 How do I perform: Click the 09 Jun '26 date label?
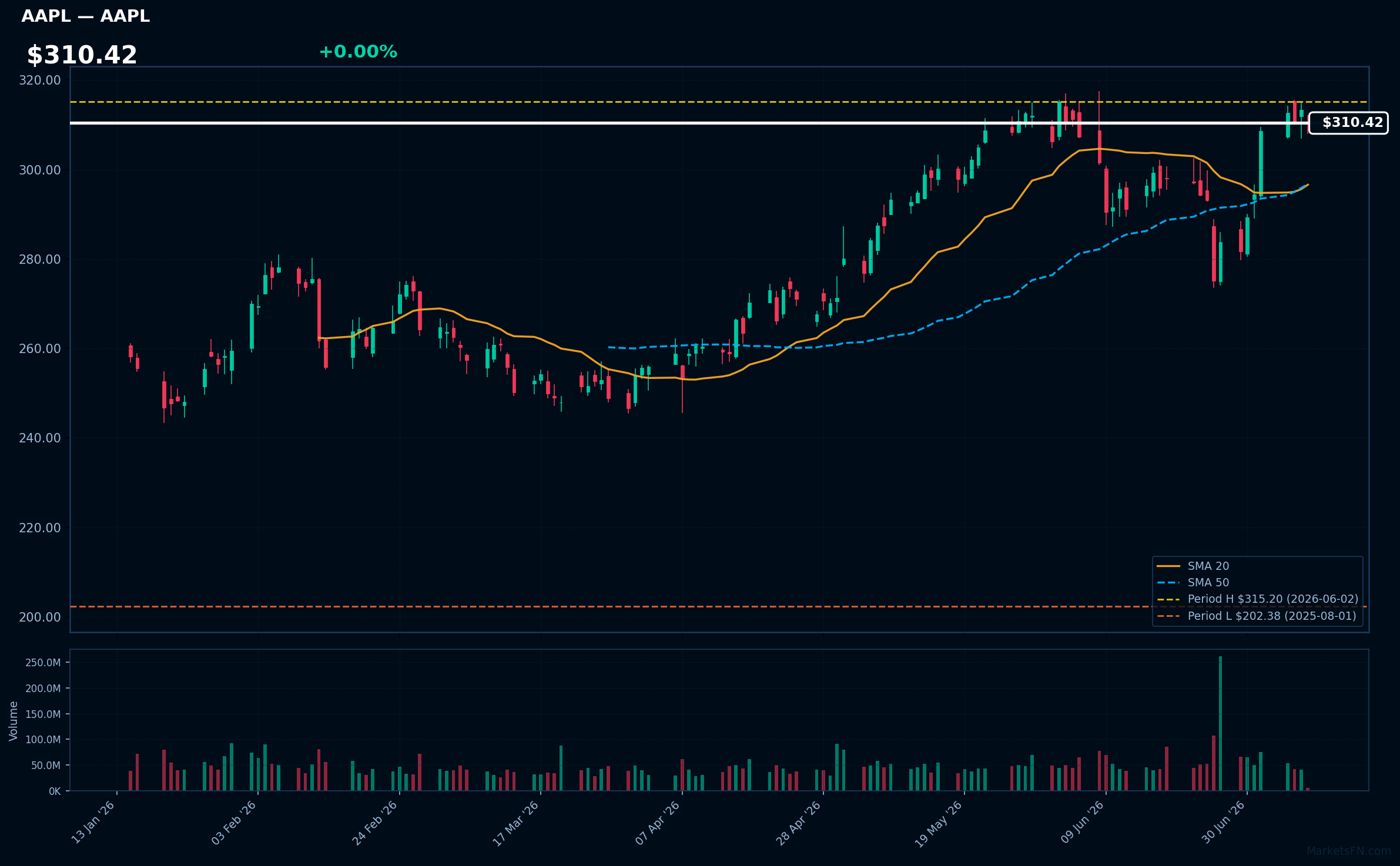(1082, 822)
